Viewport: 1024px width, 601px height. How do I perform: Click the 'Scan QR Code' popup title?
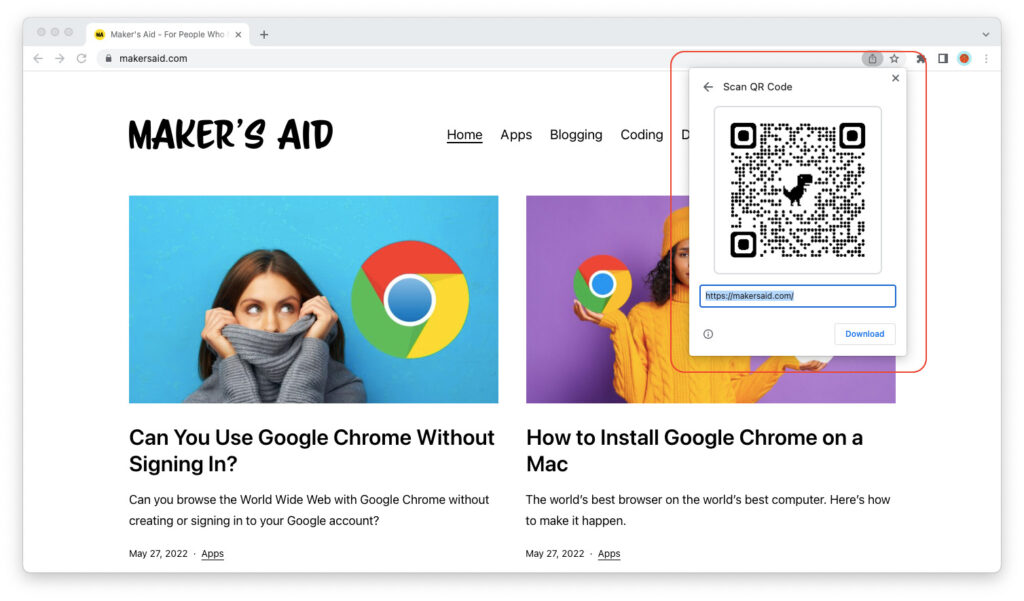point(758,87)
